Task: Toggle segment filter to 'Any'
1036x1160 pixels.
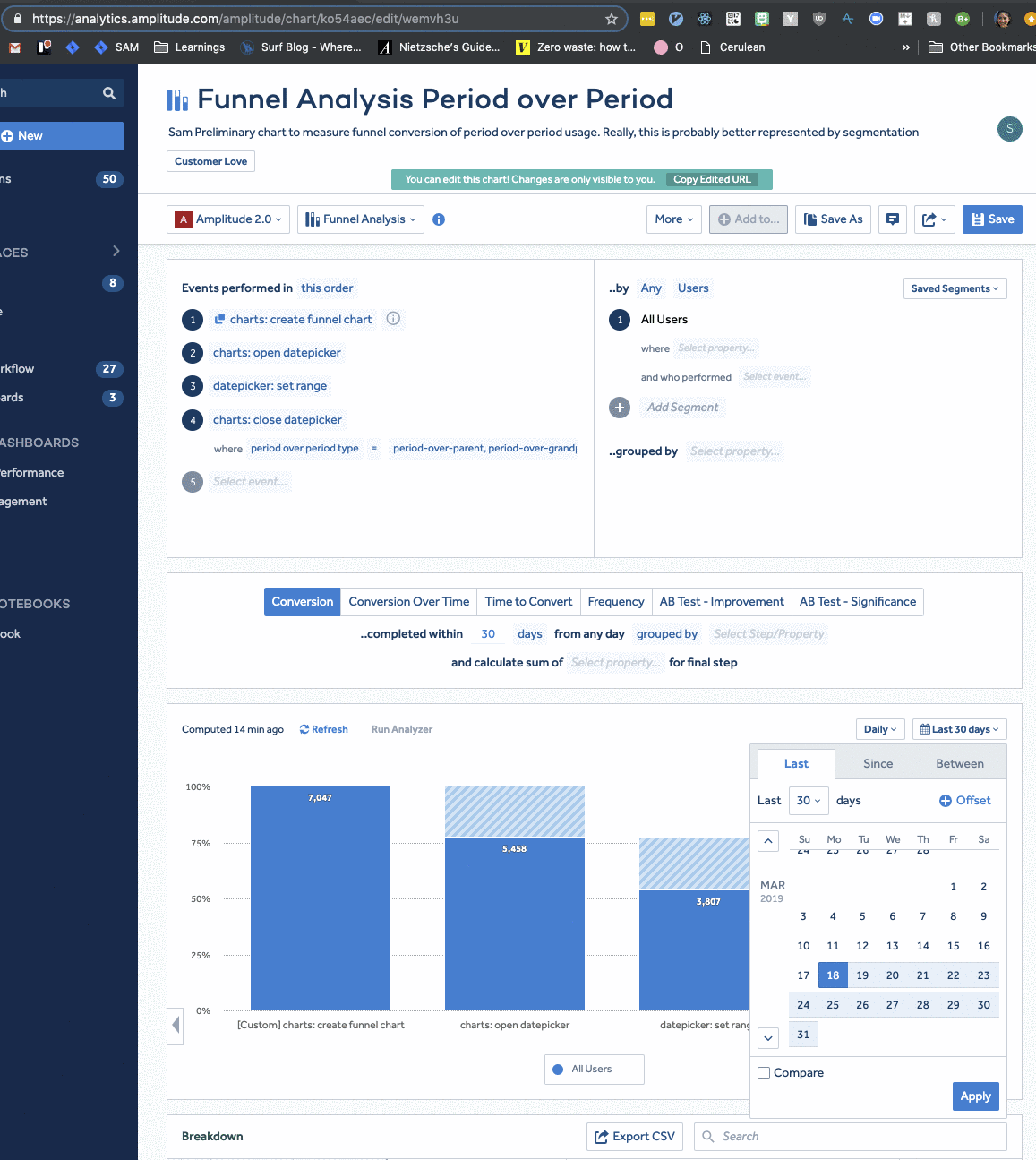Action: 651,288
